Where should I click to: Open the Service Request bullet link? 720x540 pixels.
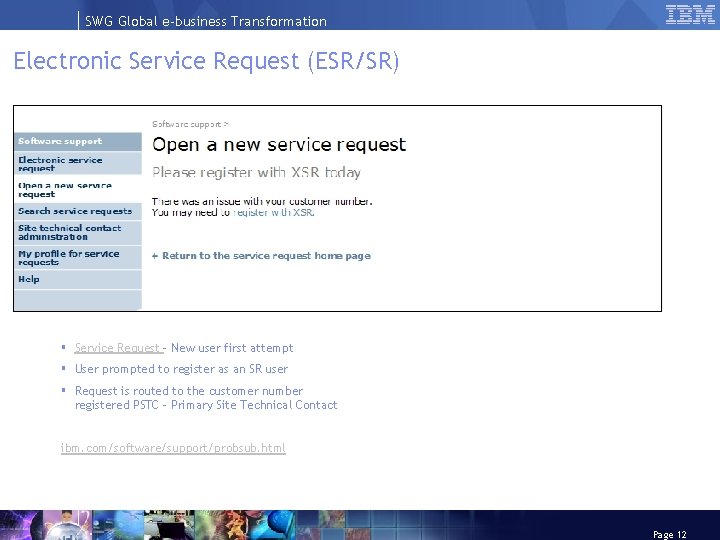tap(118, 348)
